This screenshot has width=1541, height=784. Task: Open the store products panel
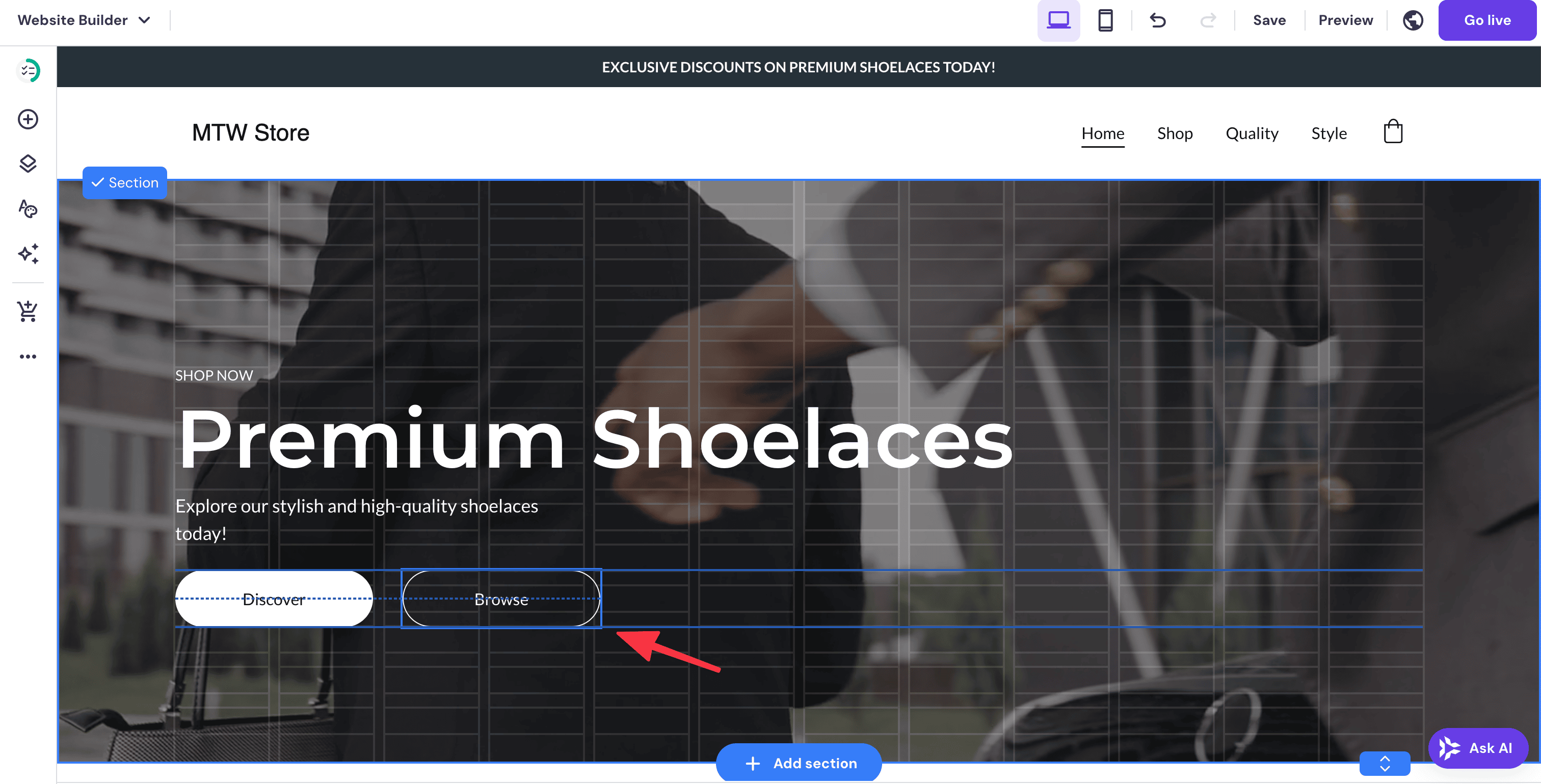point(28,310)
